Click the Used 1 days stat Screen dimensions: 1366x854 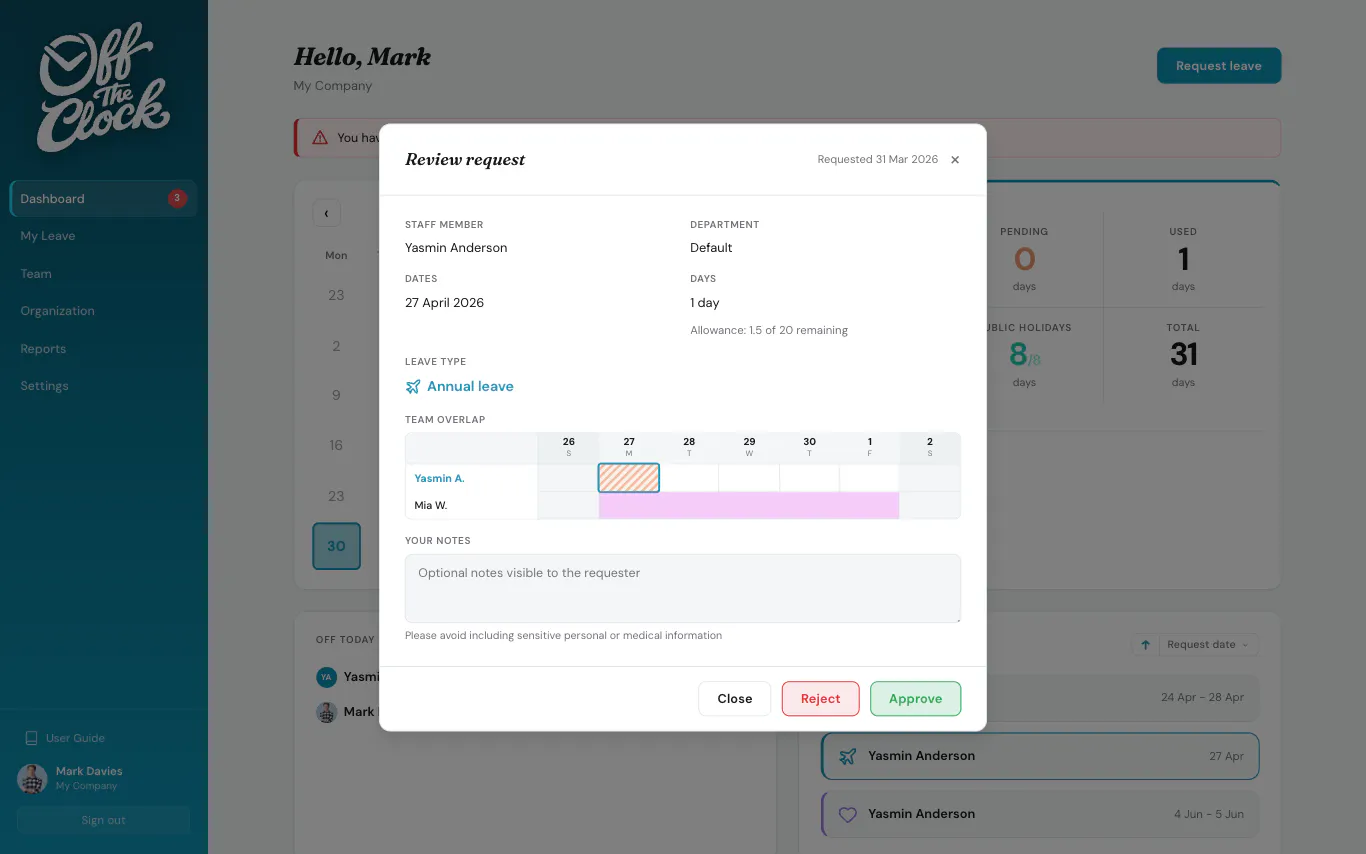1183,259
